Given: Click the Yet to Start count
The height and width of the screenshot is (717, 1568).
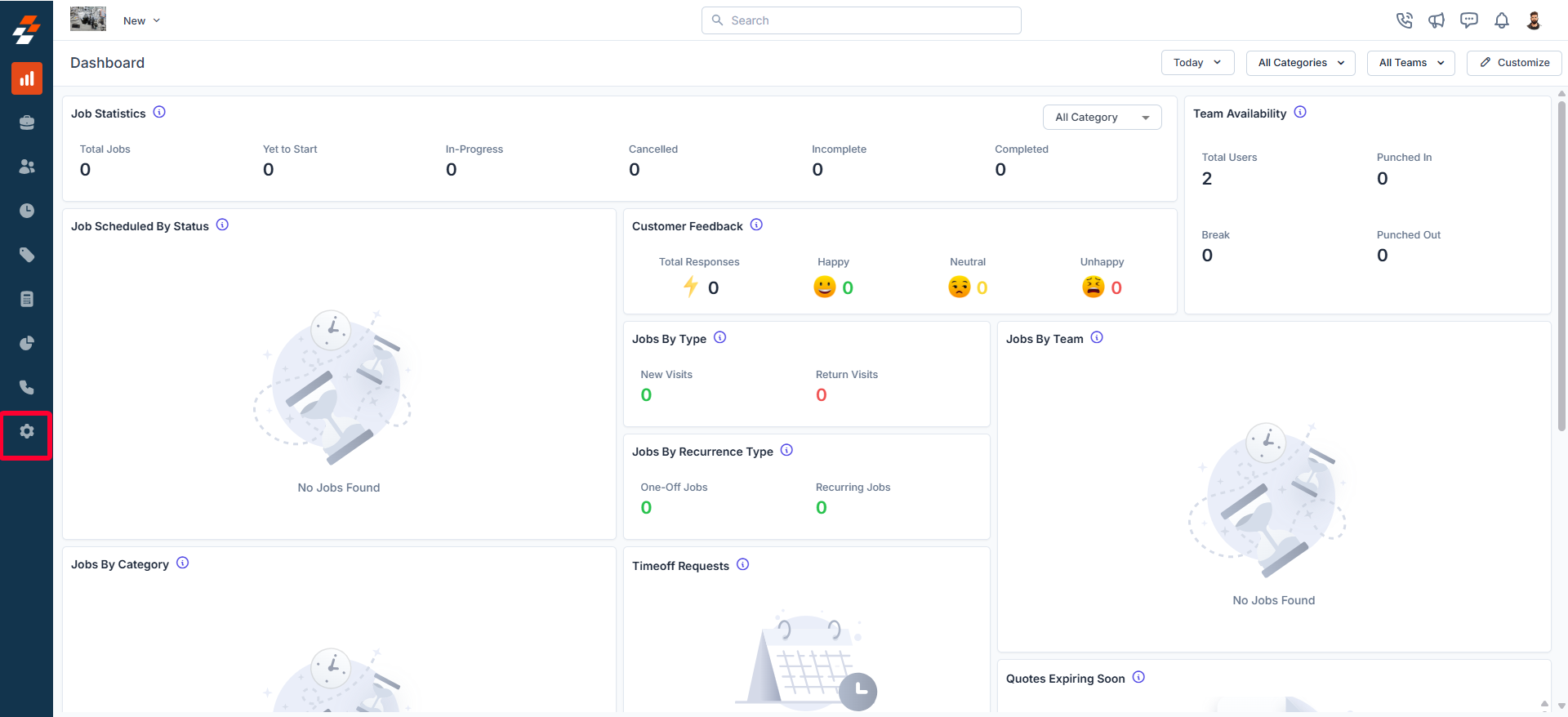Looking at the screenshot, I should [x=268, y=170].
